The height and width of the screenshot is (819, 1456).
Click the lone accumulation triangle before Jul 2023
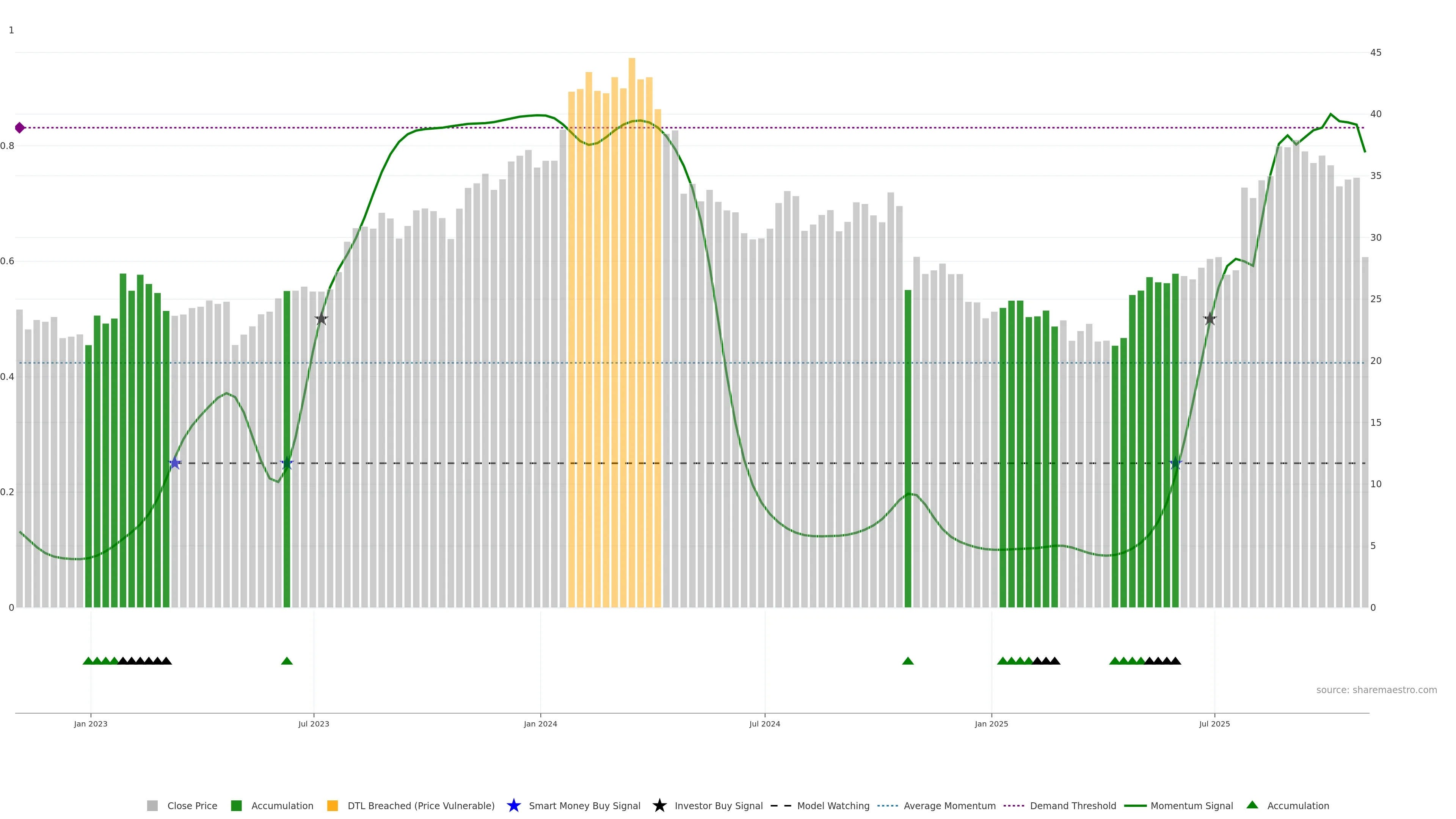point(287,661)
